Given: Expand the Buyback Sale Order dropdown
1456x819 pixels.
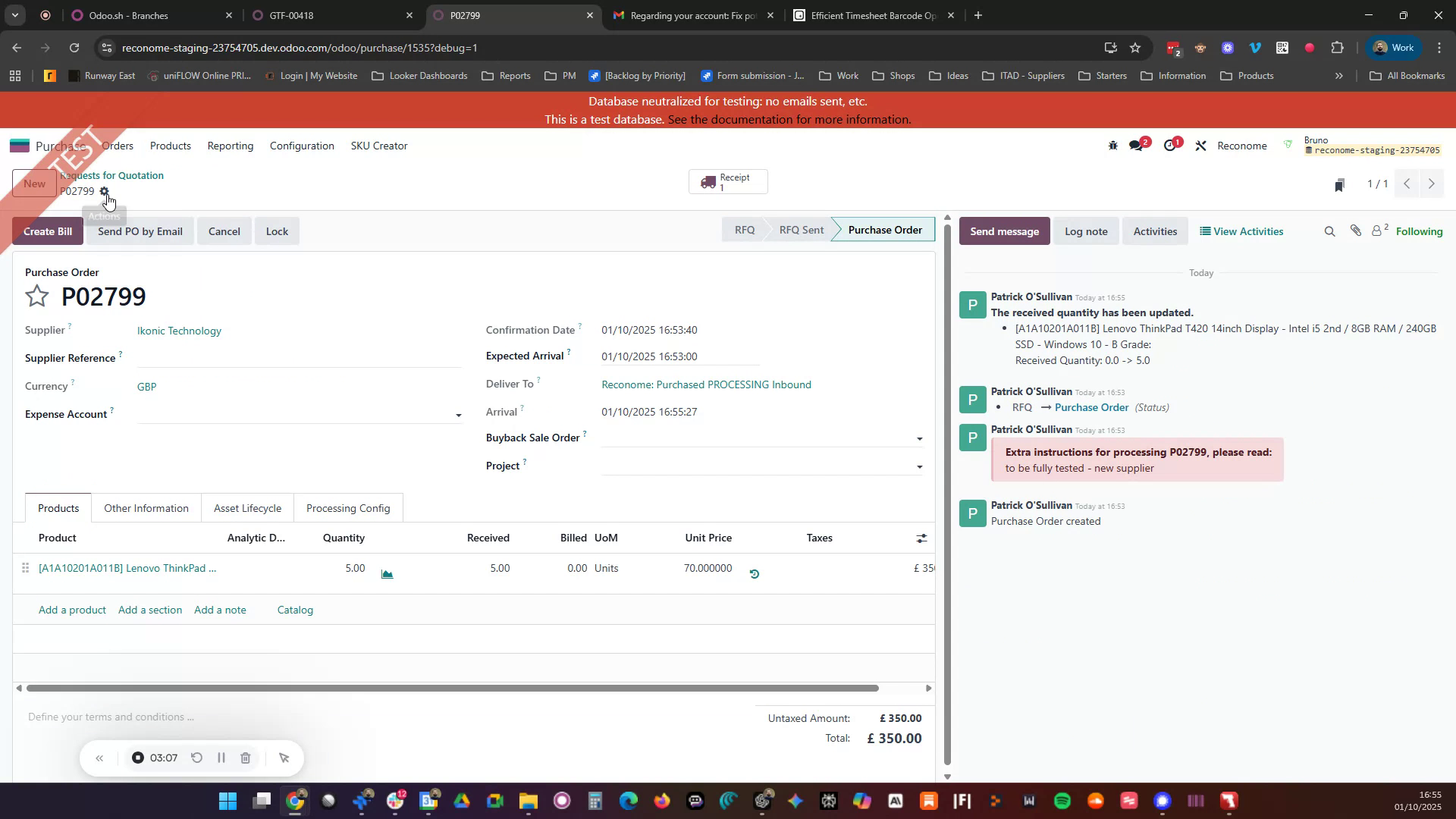Looking at the screenshot, I should tap(919, 438).
